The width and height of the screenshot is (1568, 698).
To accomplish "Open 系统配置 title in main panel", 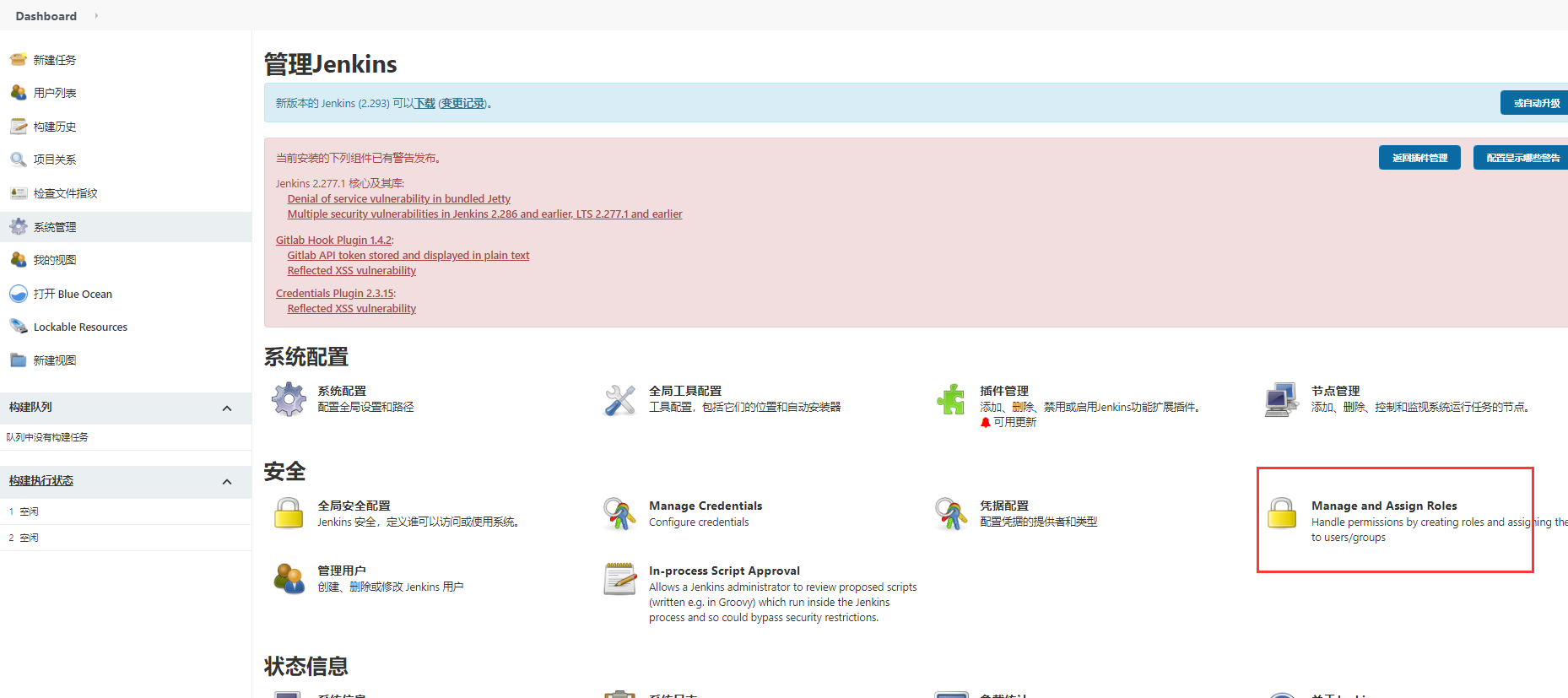I will [x=342, y=391].
